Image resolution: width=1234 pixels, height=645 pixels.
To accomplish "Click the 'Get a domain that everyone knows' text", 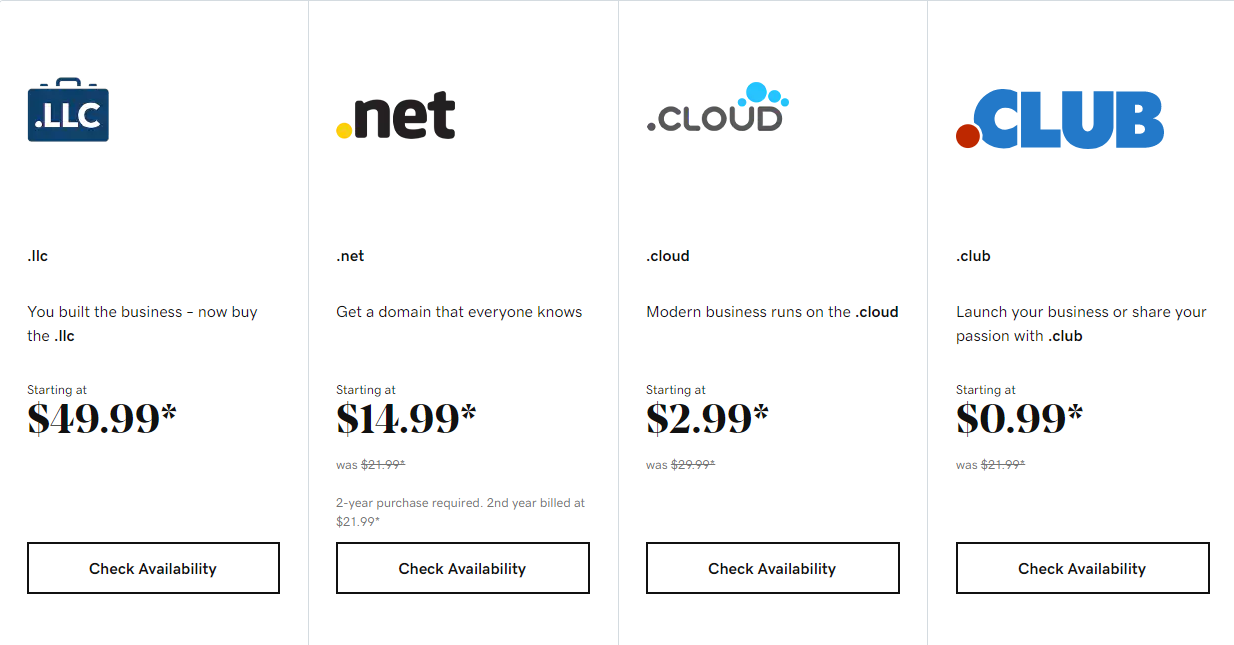I will pos(459,312).
